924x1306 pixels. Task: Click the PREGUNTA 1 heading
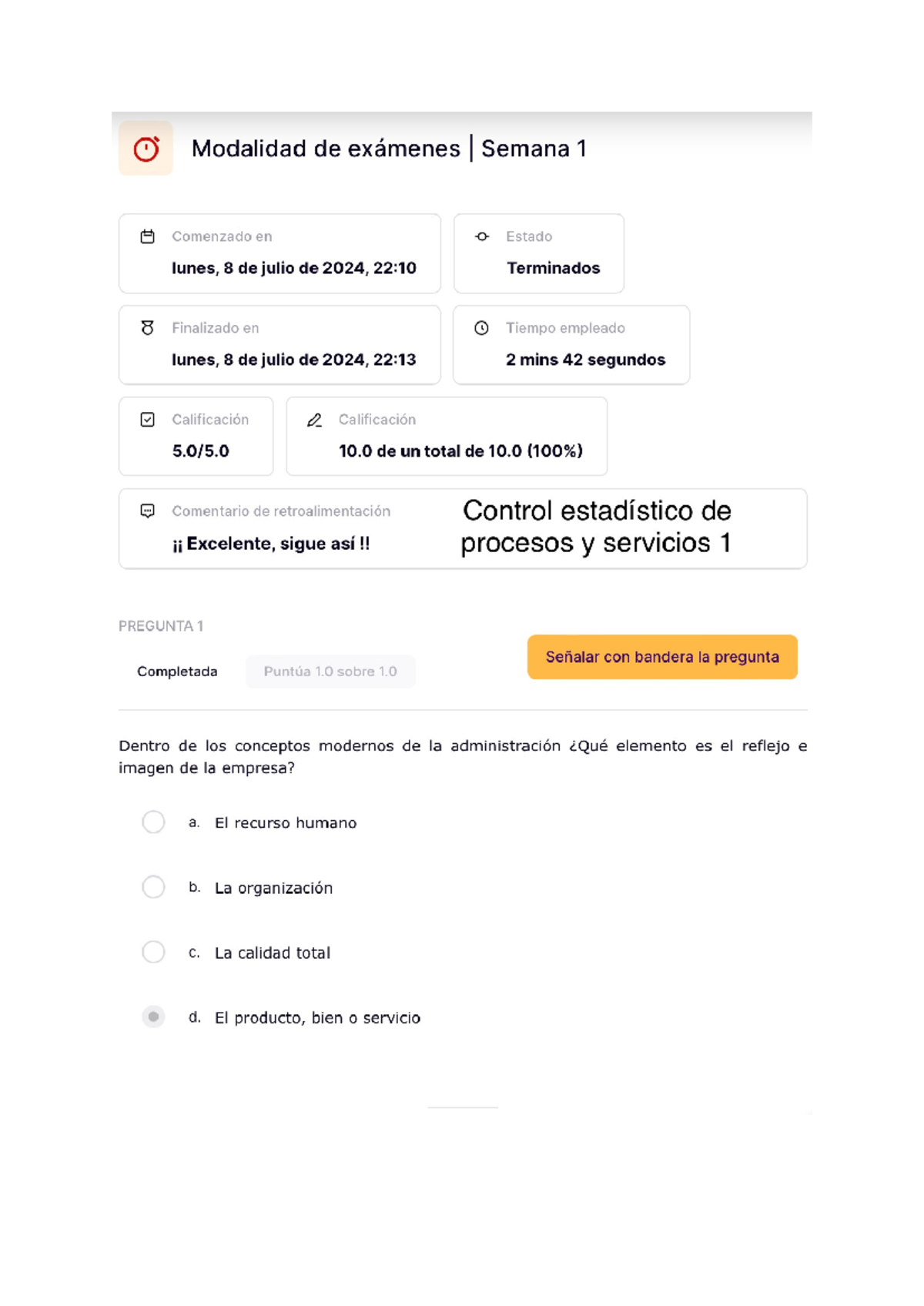pyautogui.click(x=161, y=625)
